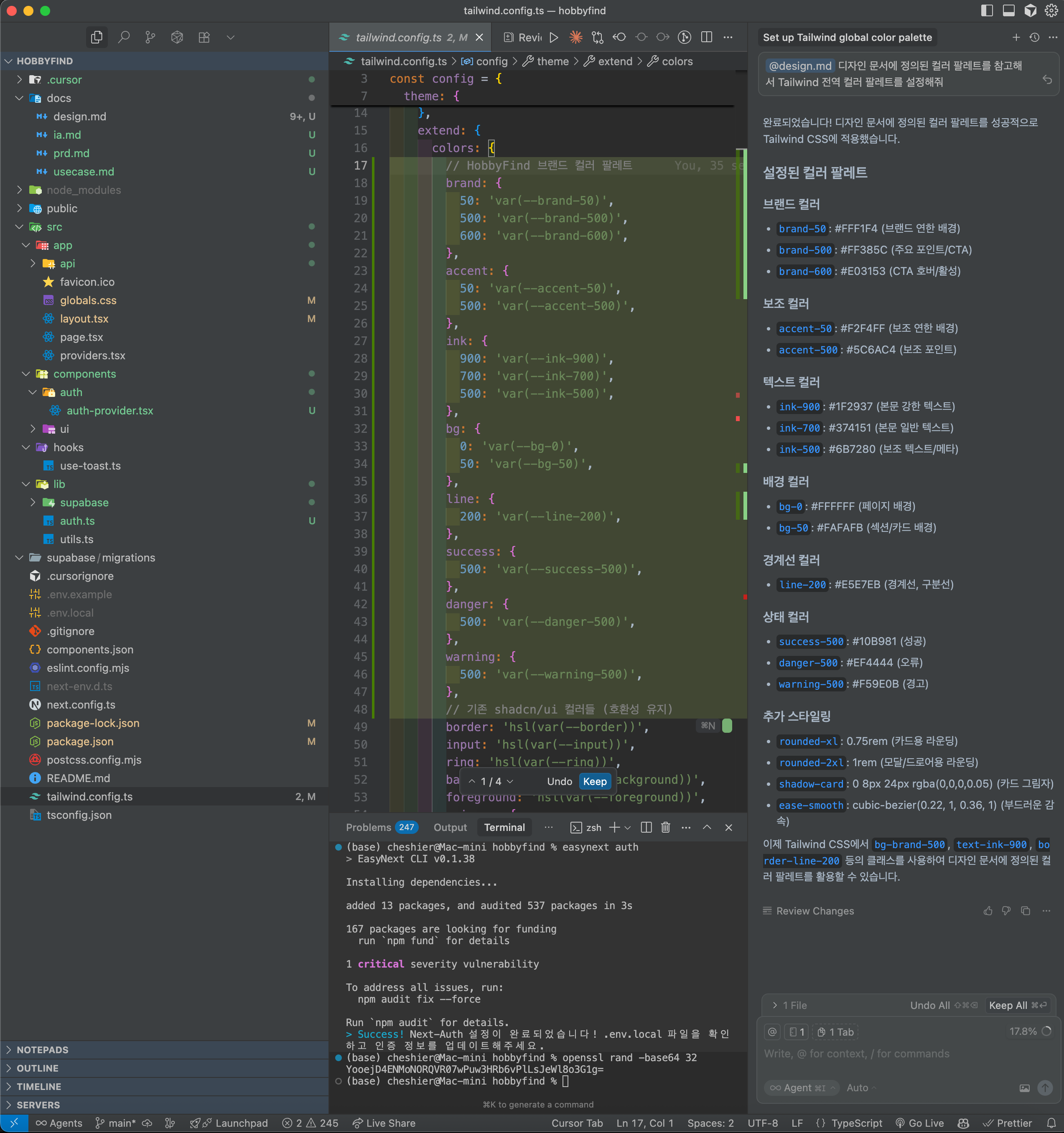Split the editor using split icon
The width and height of the screenshot is (1064, 1133).
pyautogui.click(x=707, y=38)
